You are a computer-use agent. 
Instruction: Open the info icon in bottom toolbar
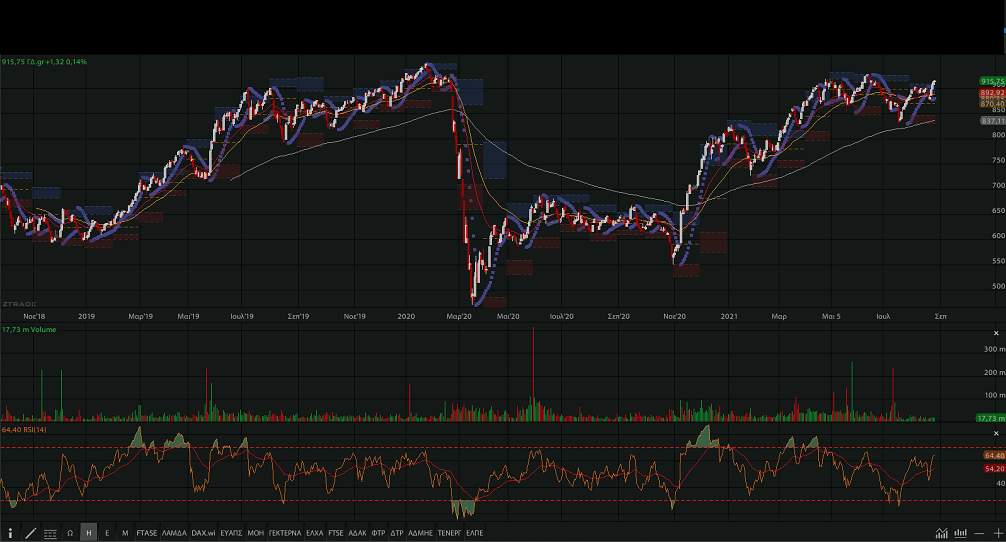click(11, 534)
